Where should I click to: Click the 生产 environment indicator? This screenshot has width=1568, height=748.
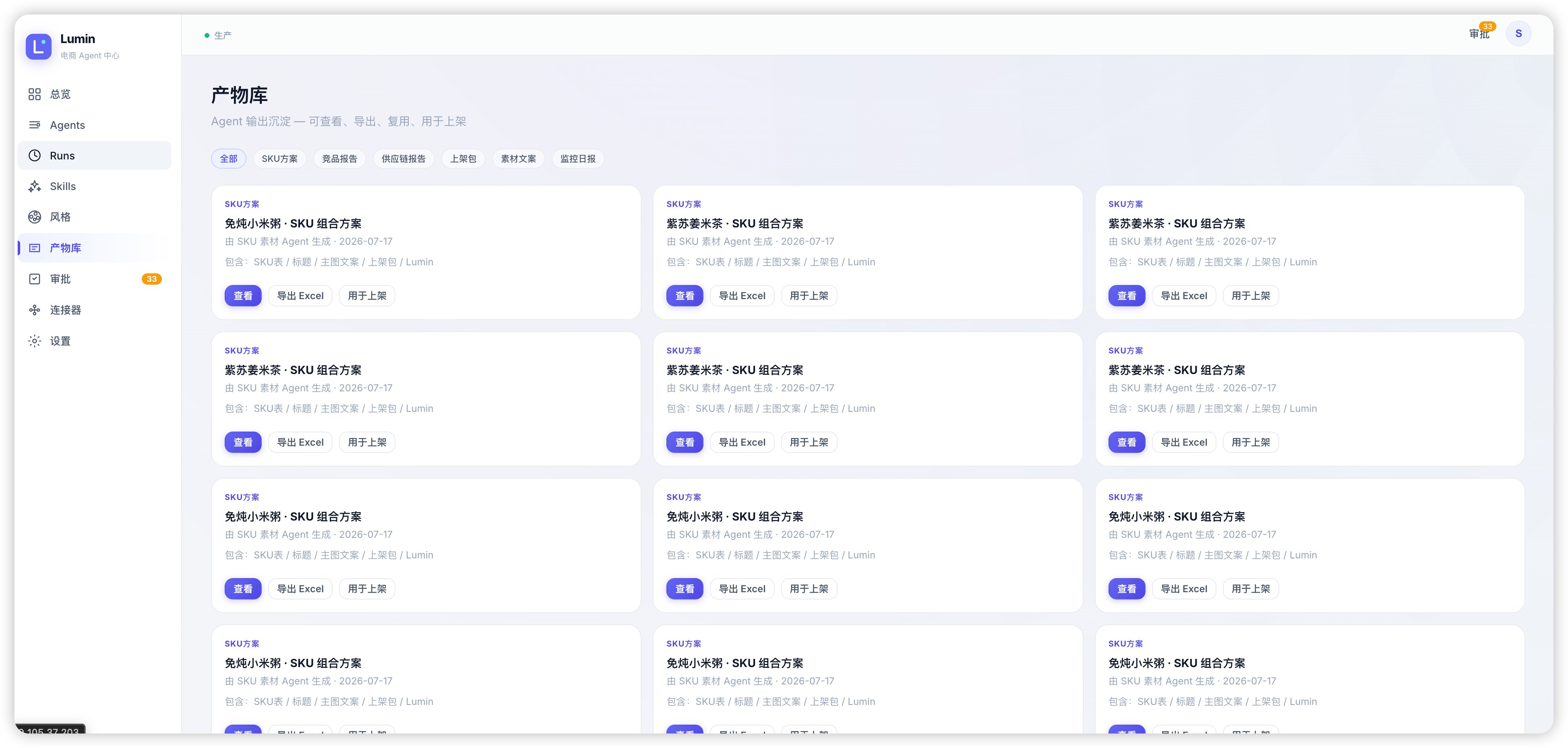point(218,35)
